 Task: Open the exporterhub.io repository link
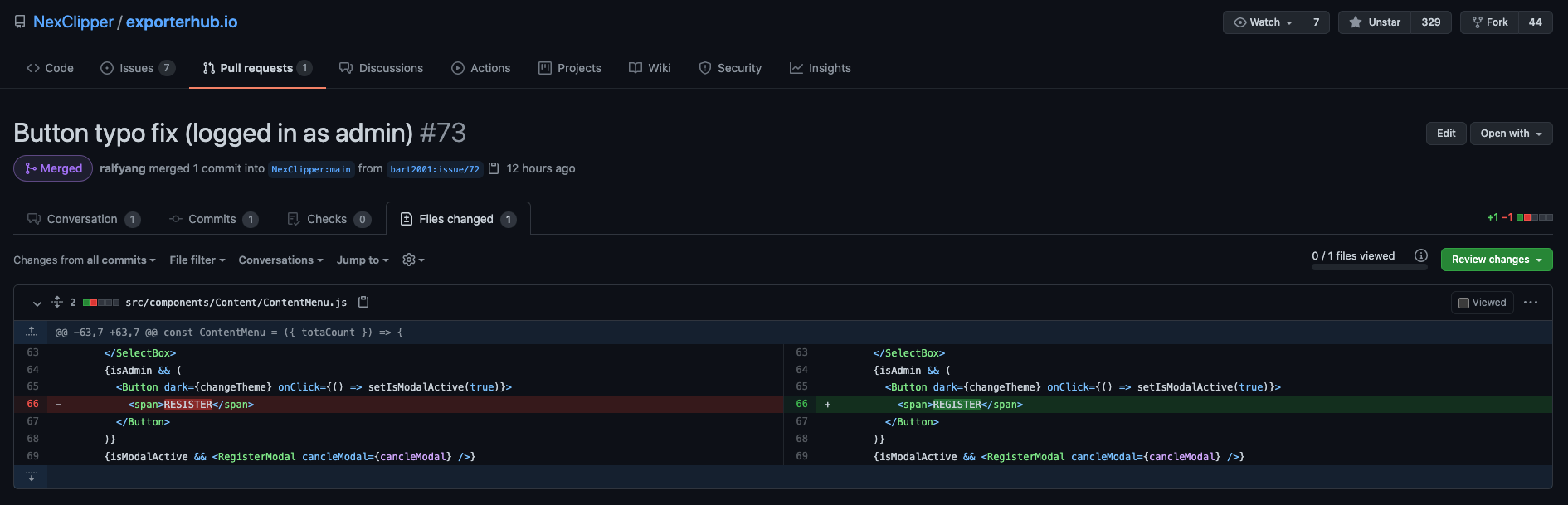(182, 22)
